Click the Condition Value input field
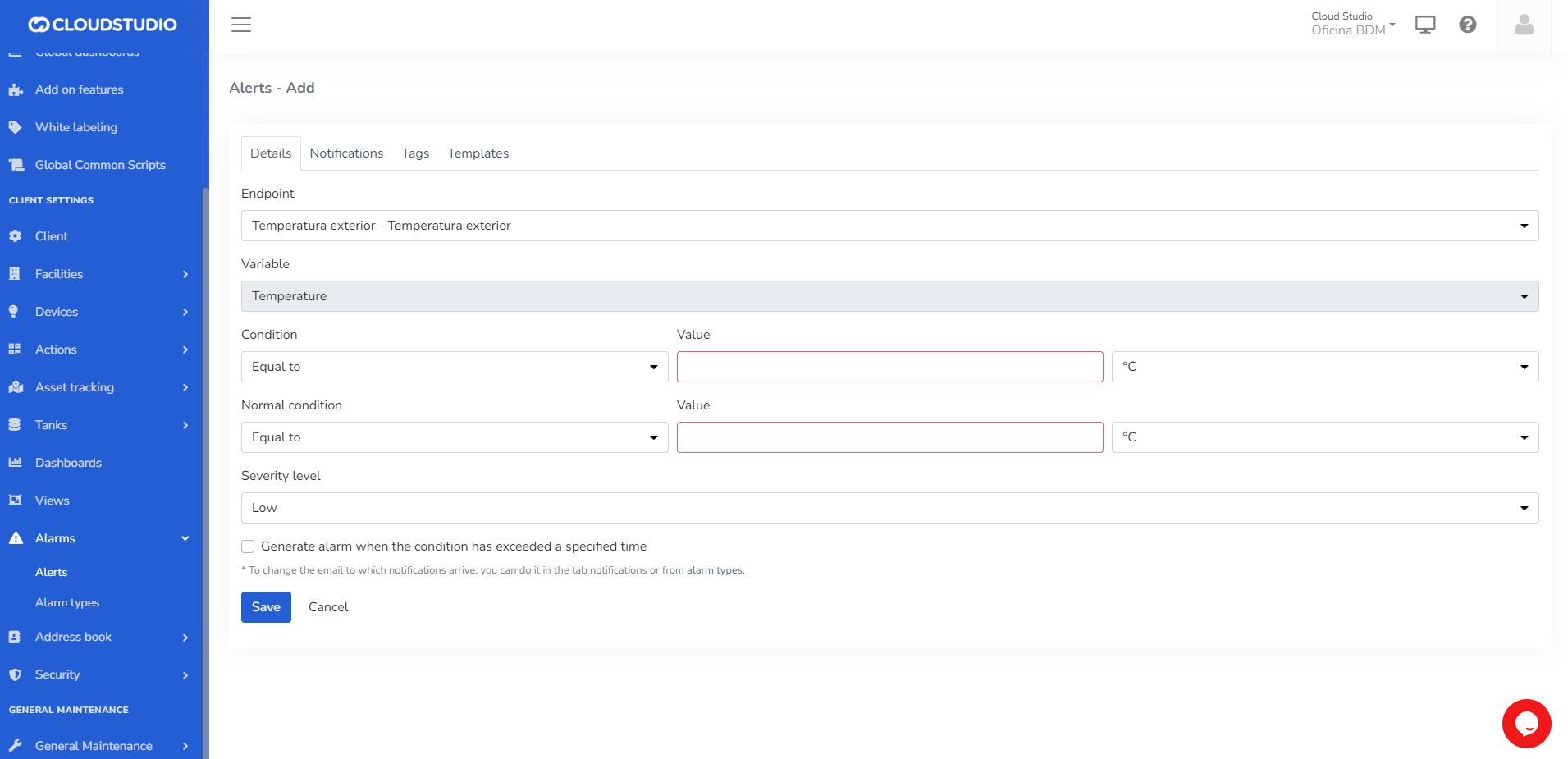The image size is (1568, 759). 889,367
